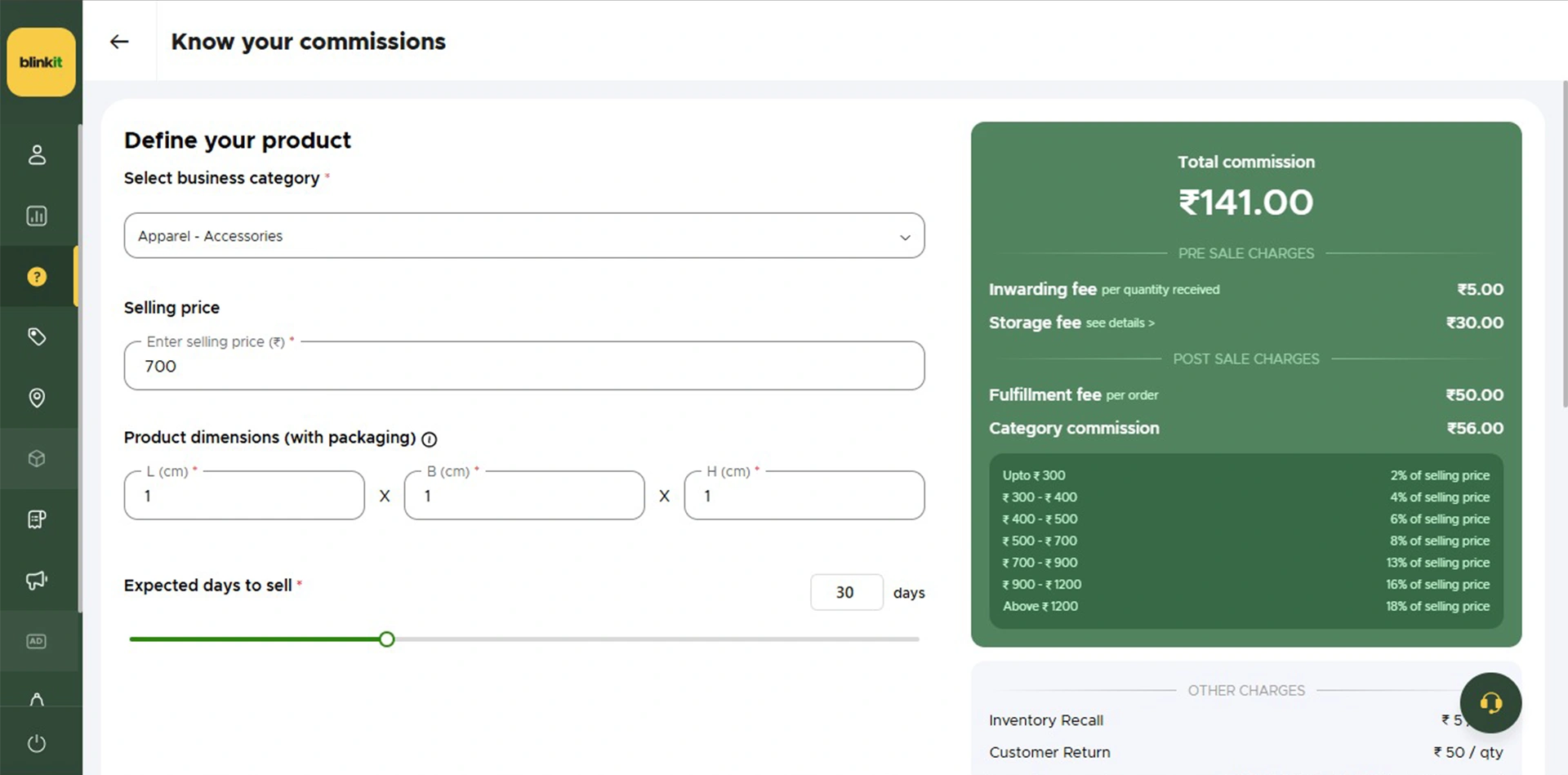
Task: Open the price tag icon in sidebar
Action: click(37, 336)
